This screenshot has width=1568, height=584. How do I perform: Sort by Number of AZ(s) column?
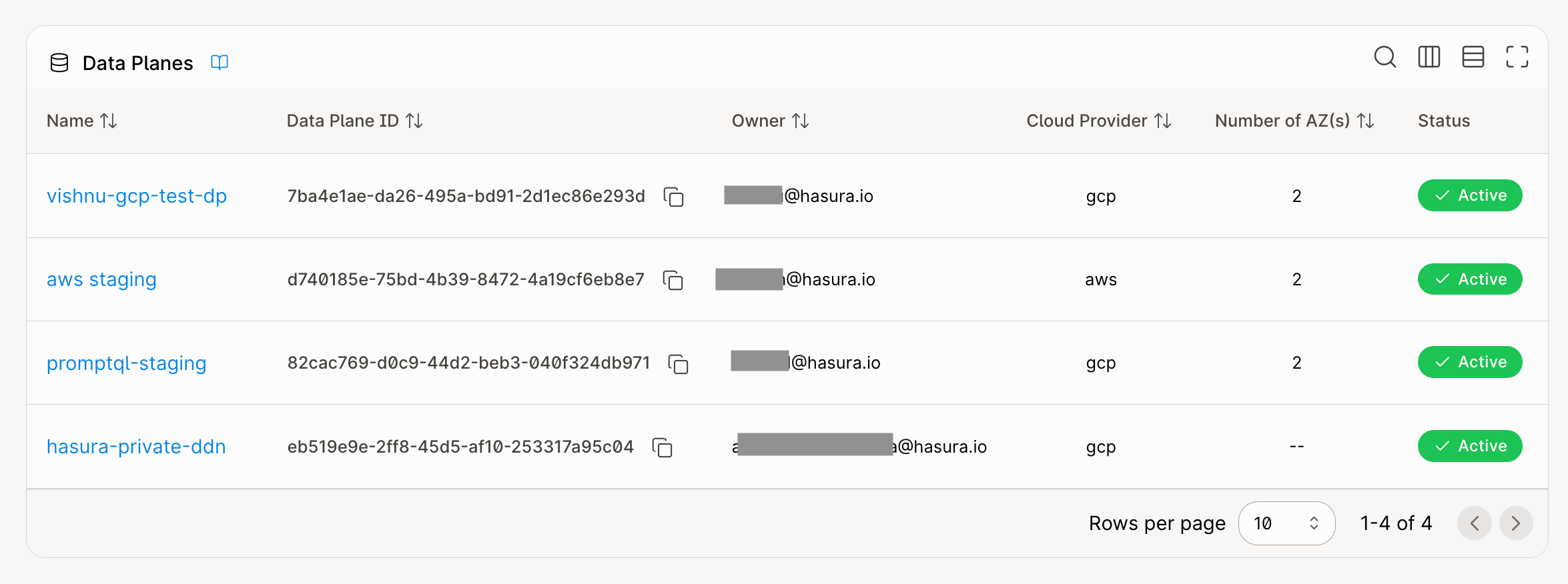pos(1366,121)
